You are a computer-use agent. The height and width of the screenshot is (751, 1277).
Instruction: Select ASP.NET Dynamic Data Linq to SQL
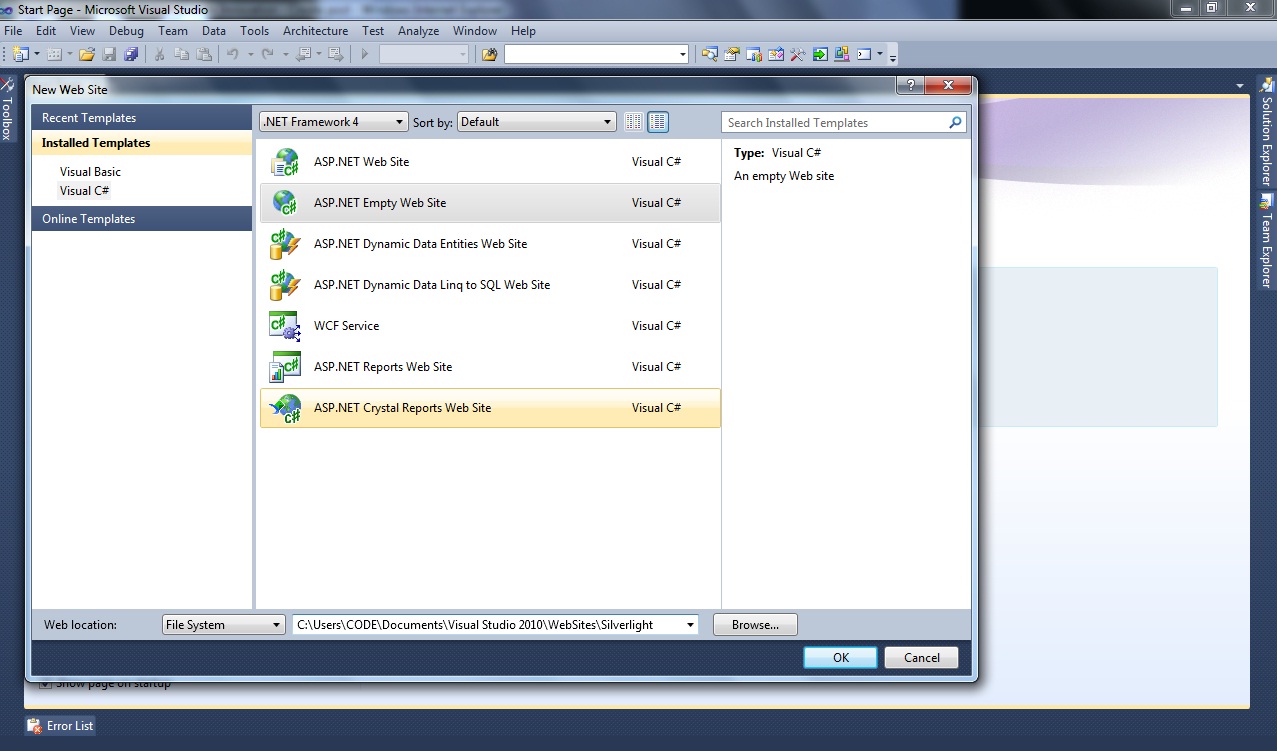point(490,285)
